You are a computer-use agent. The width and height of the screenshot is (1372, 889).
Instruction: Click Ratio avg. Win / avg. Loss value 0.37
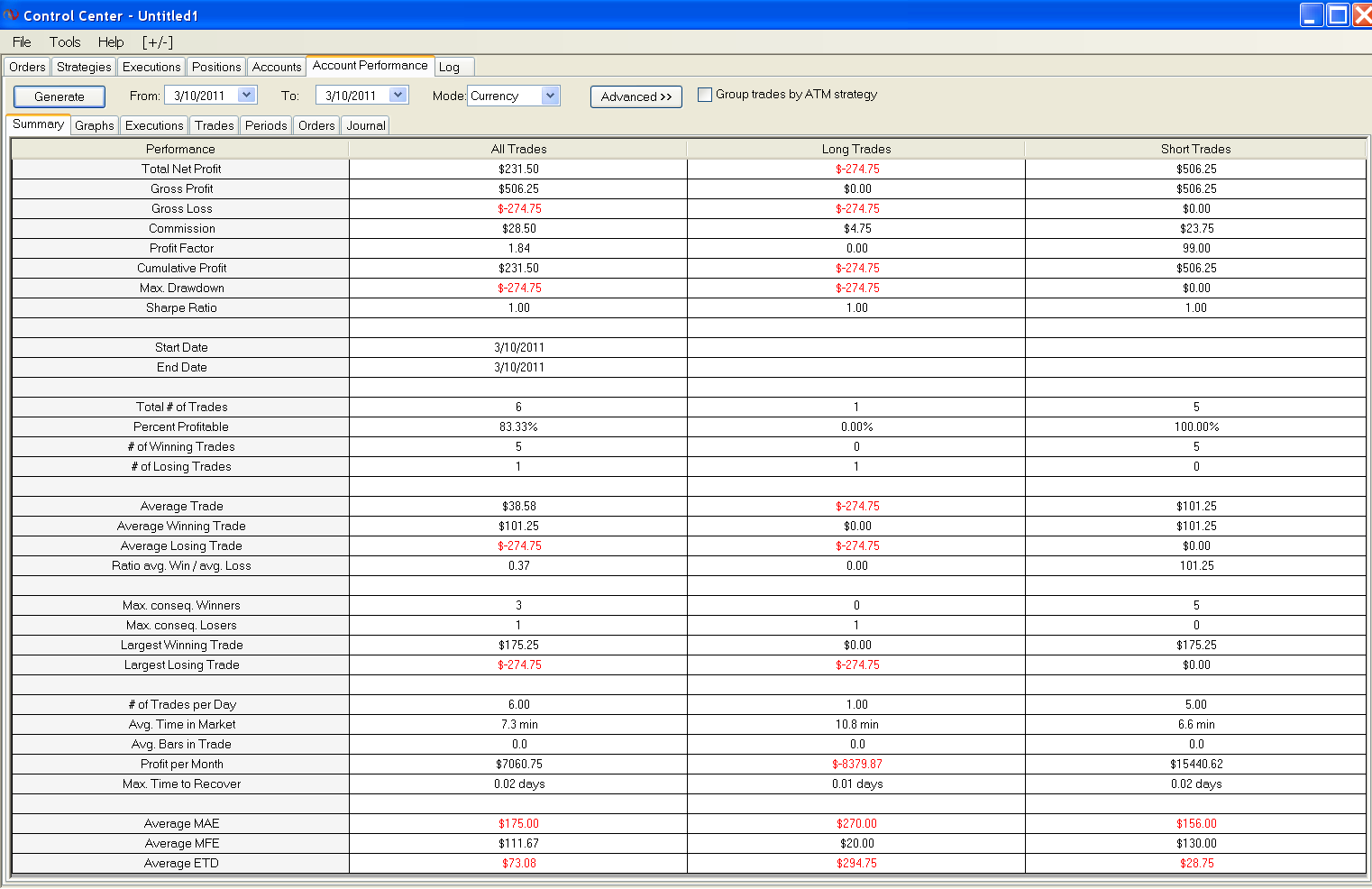point(518,565)
